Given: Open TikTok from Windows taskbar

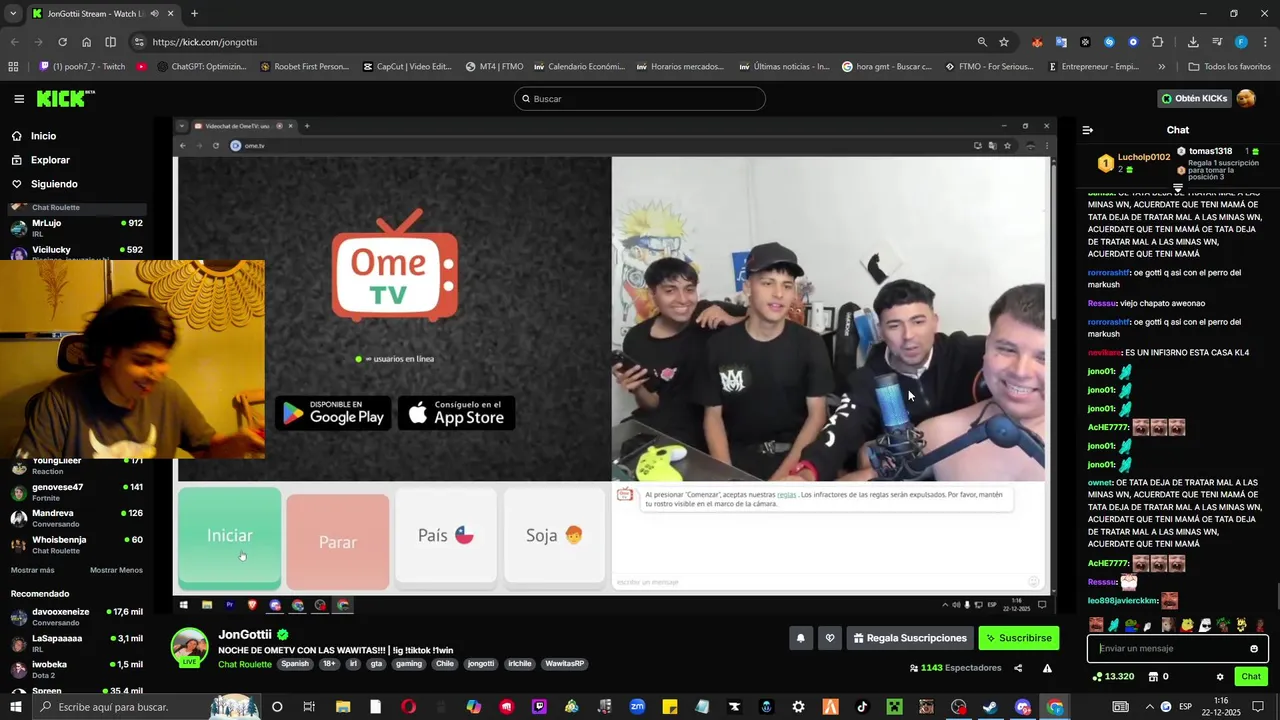Looking at the screenshot, I should click(x=862, y=707).
